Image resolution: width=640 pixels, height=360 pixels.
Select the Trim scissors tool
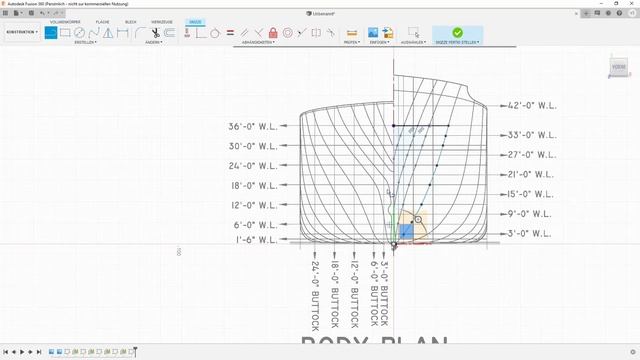pyautogui.click(x=156, y=33)
